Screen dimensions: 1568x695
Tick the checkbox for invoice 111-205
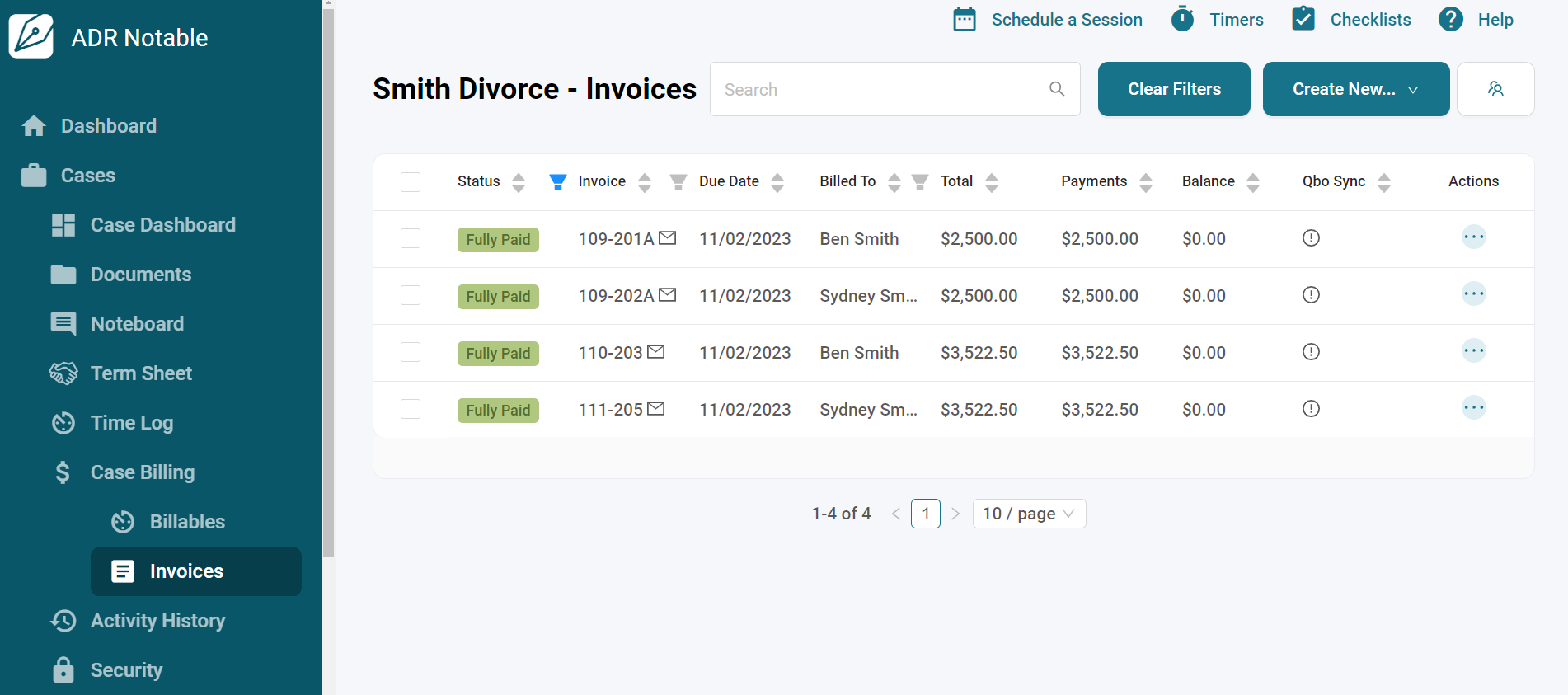(411, 409)
